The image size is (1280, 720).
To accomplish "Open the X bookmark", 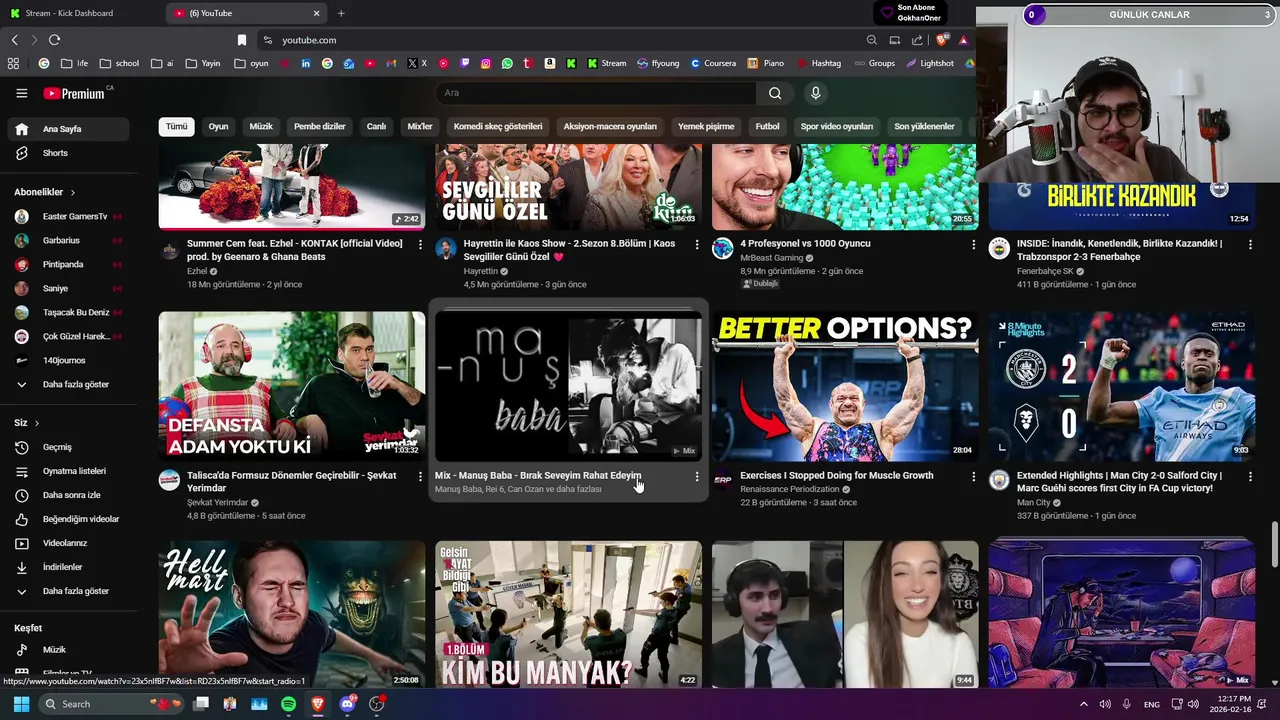I will (417, 63).
